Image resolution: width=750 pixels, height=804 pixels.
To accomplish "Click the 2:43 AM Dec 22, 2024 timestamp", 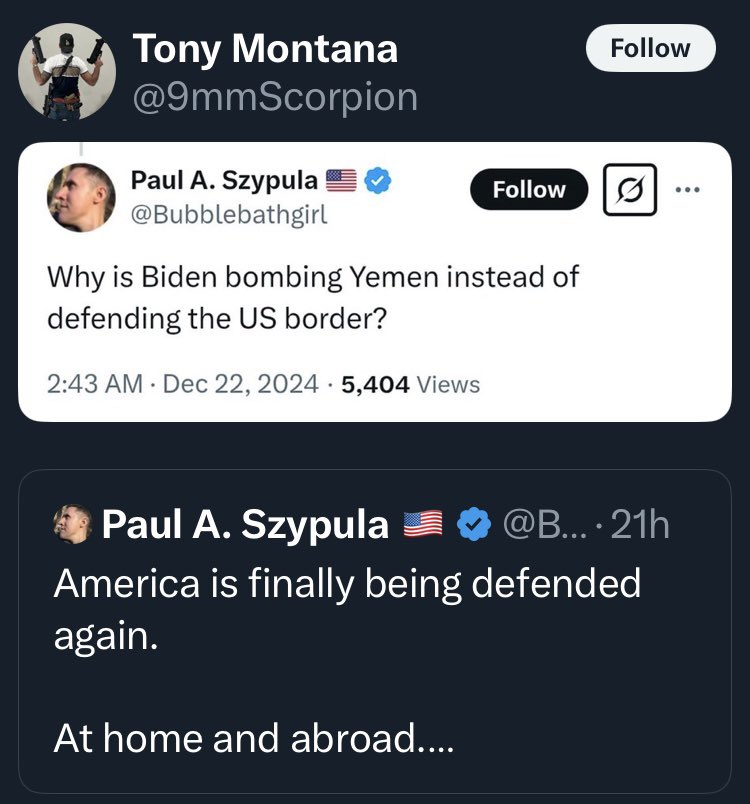I will point(183,384).
